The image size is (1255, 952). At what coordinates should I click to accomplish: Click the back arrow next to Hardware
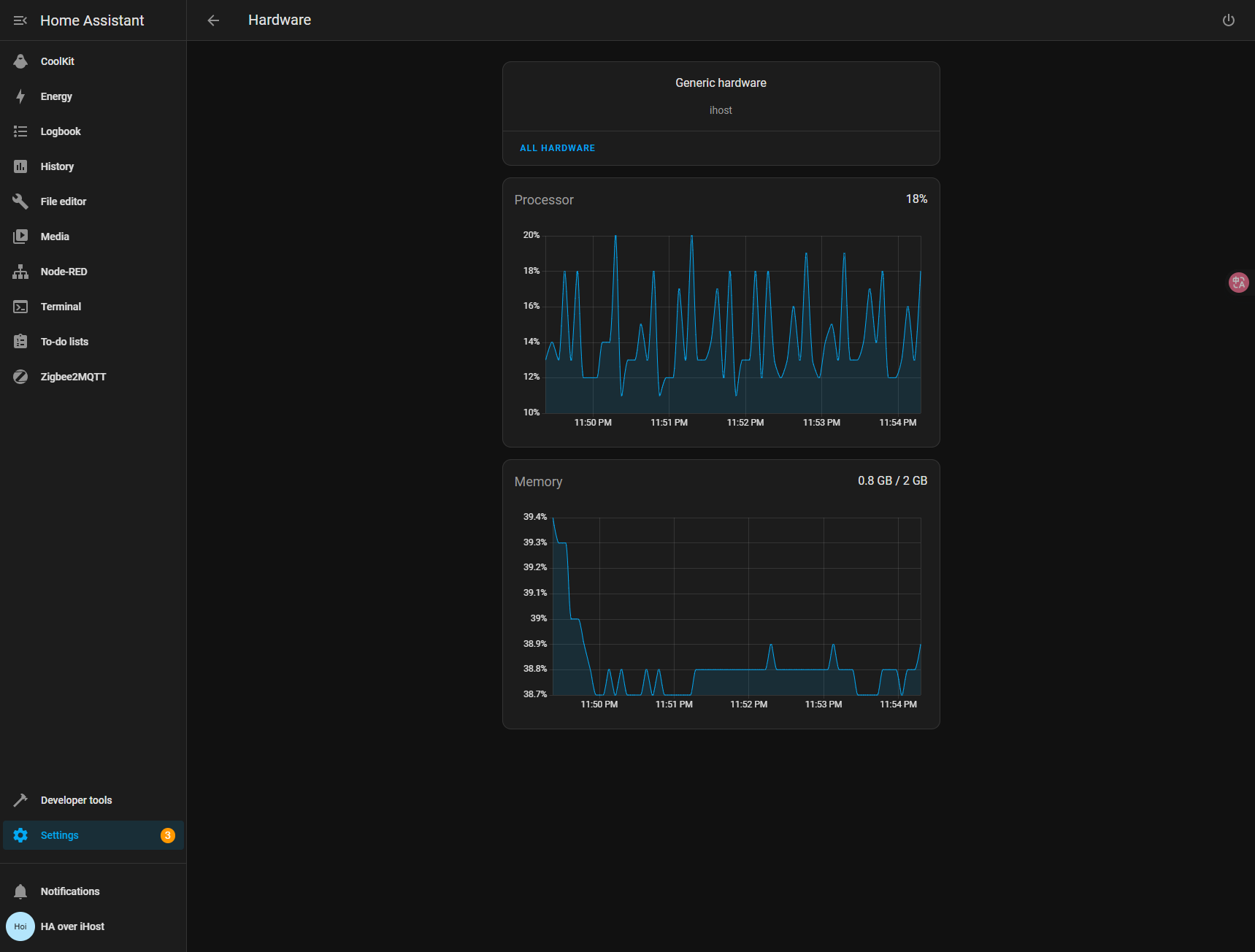coord(213,20)
